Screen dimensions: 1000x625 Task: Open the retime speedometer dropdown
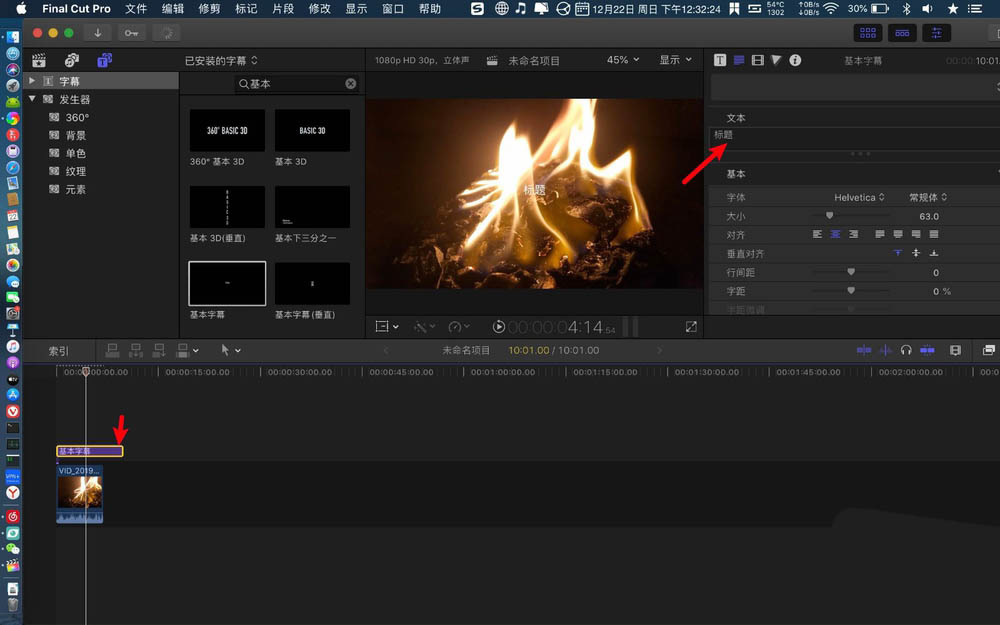[x=459, y=327]
